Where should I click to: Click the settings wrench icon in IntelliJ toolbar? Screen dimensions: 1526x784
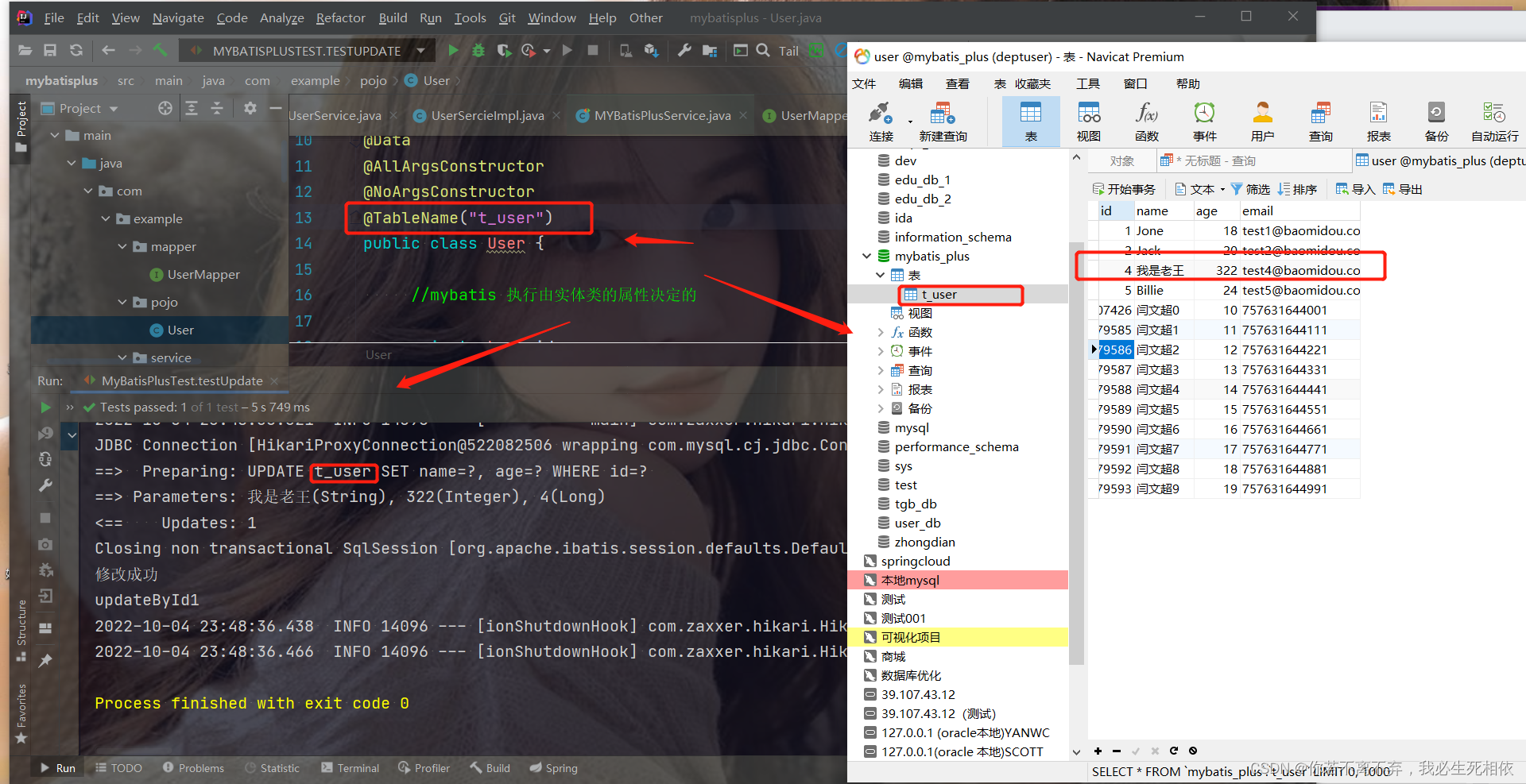click(x=684, y=50)
